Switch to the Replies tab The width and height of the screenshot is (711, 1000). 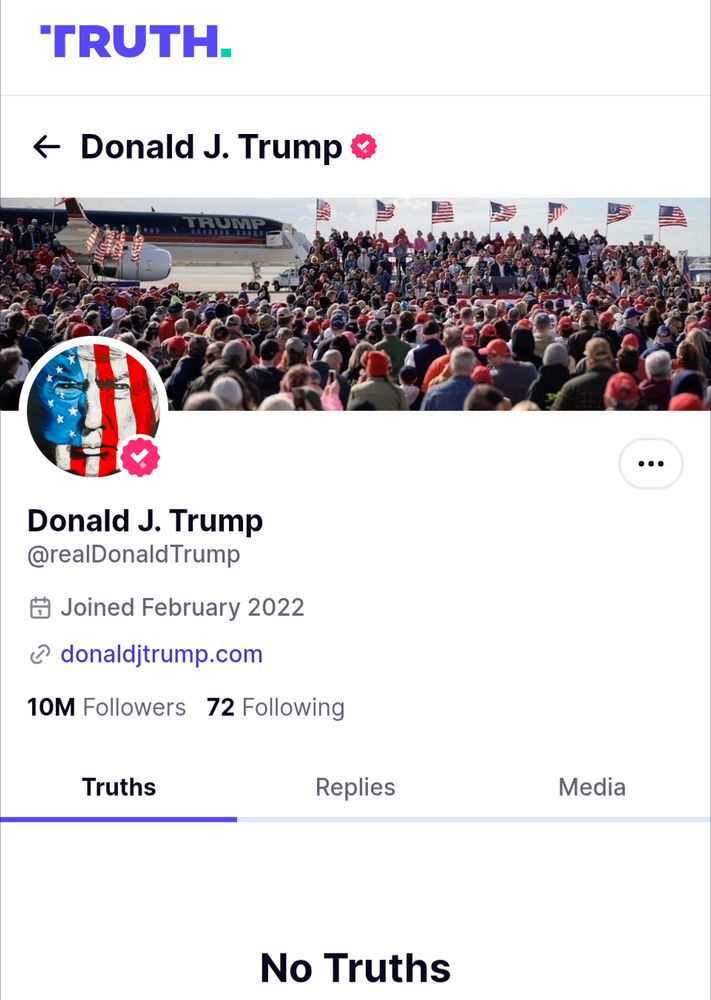(355, 788)
